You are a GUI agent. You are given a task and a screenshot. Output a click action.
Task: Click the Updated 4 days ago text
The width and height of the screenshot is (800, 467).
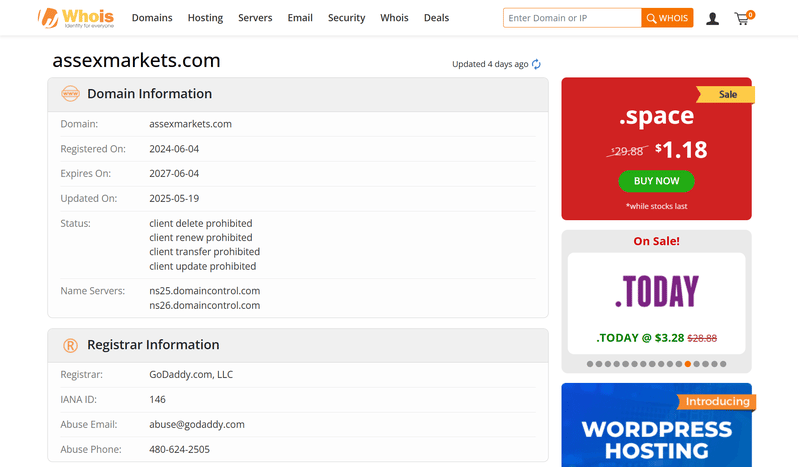click(490, 64)
